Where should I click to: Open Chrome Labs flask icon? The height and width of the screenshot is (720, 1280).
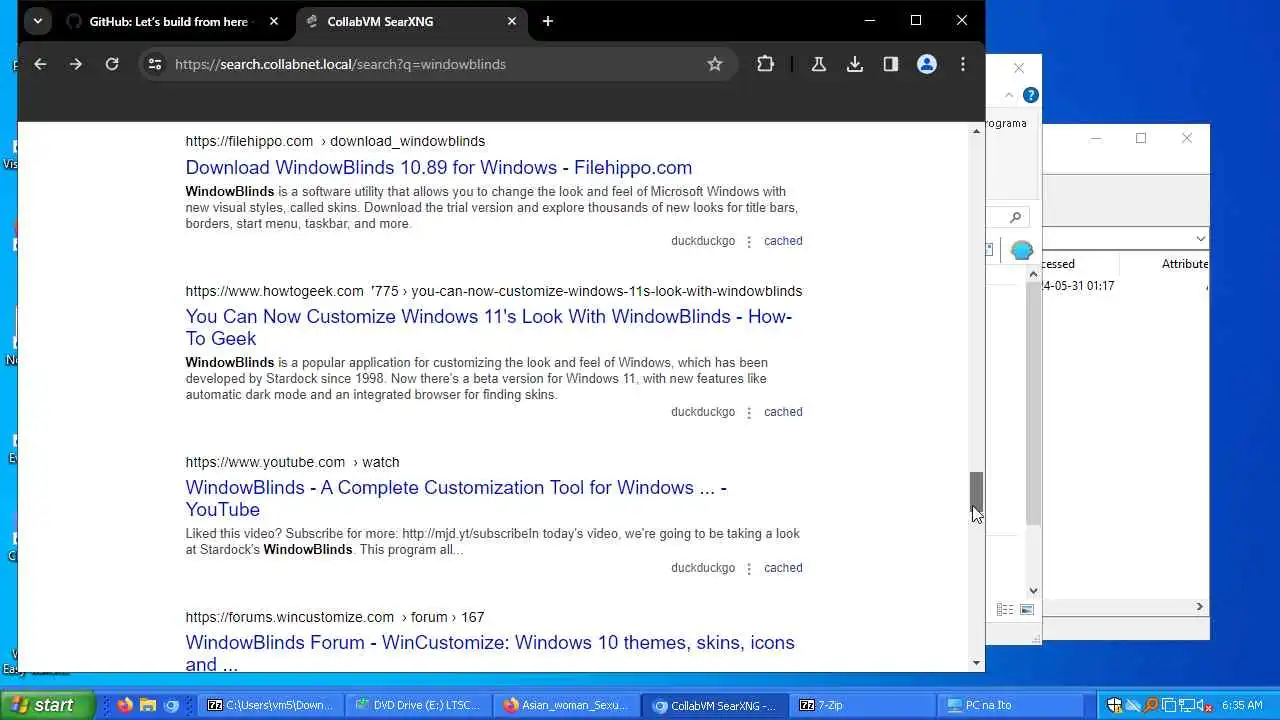coord(818,64)
